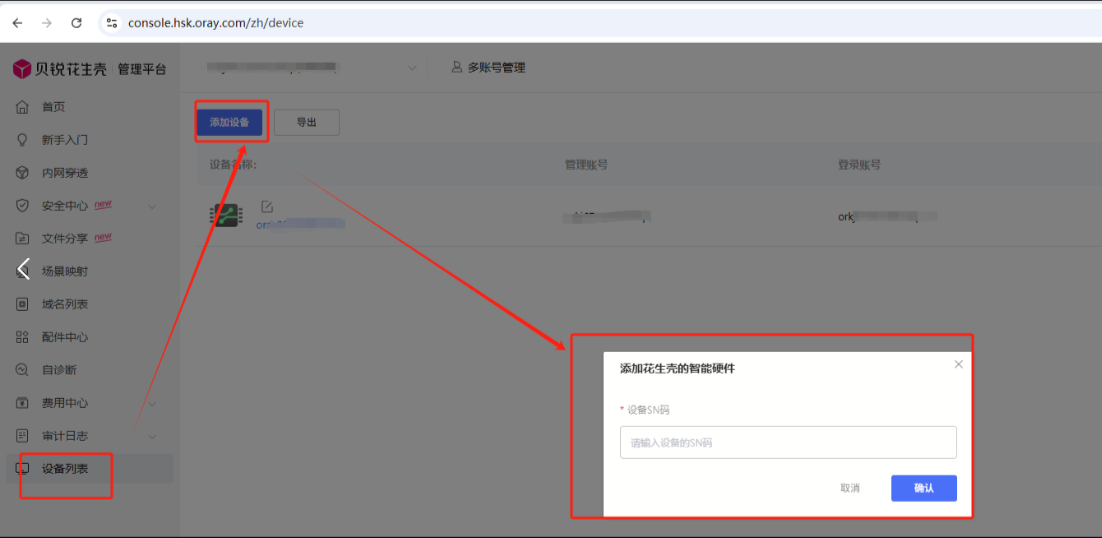Click the 确认 button
The height and width of the screenshot is (538, 1102).
click(923, 488)
